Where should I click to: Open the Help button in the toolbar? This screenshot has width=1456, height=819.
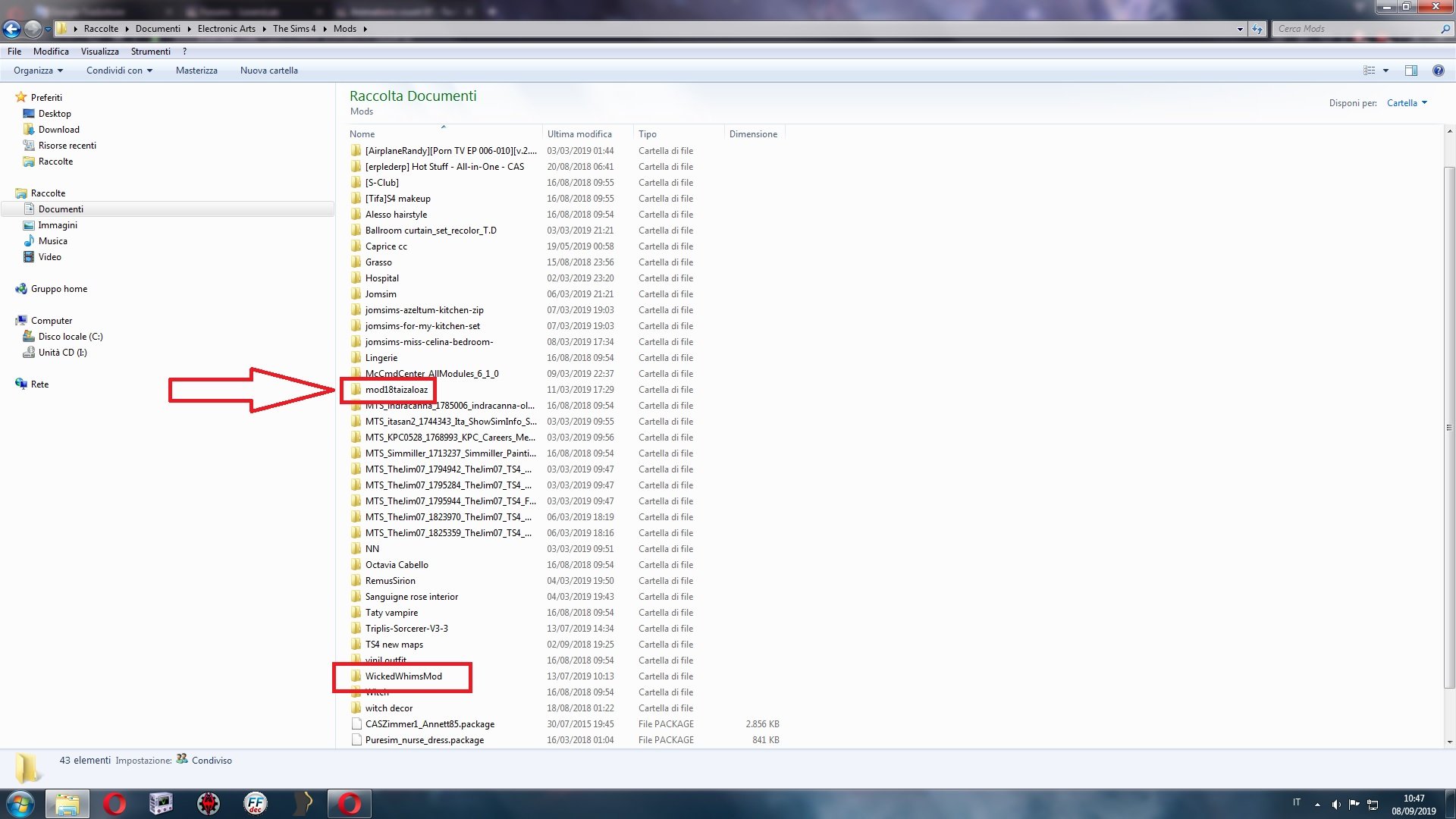(1438, 71)
